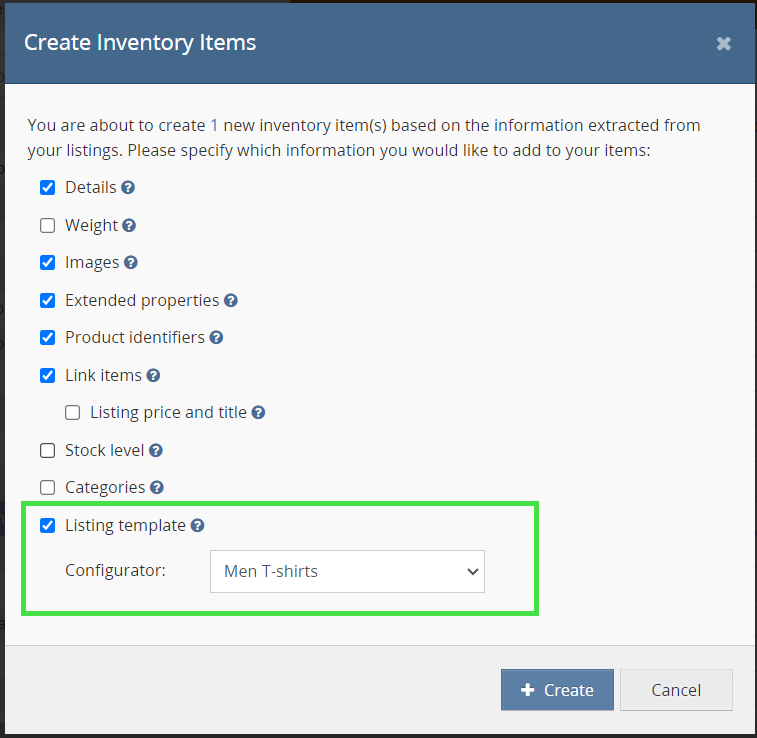
Task: Click the help icon next to Details
Action: pos(128,188)
